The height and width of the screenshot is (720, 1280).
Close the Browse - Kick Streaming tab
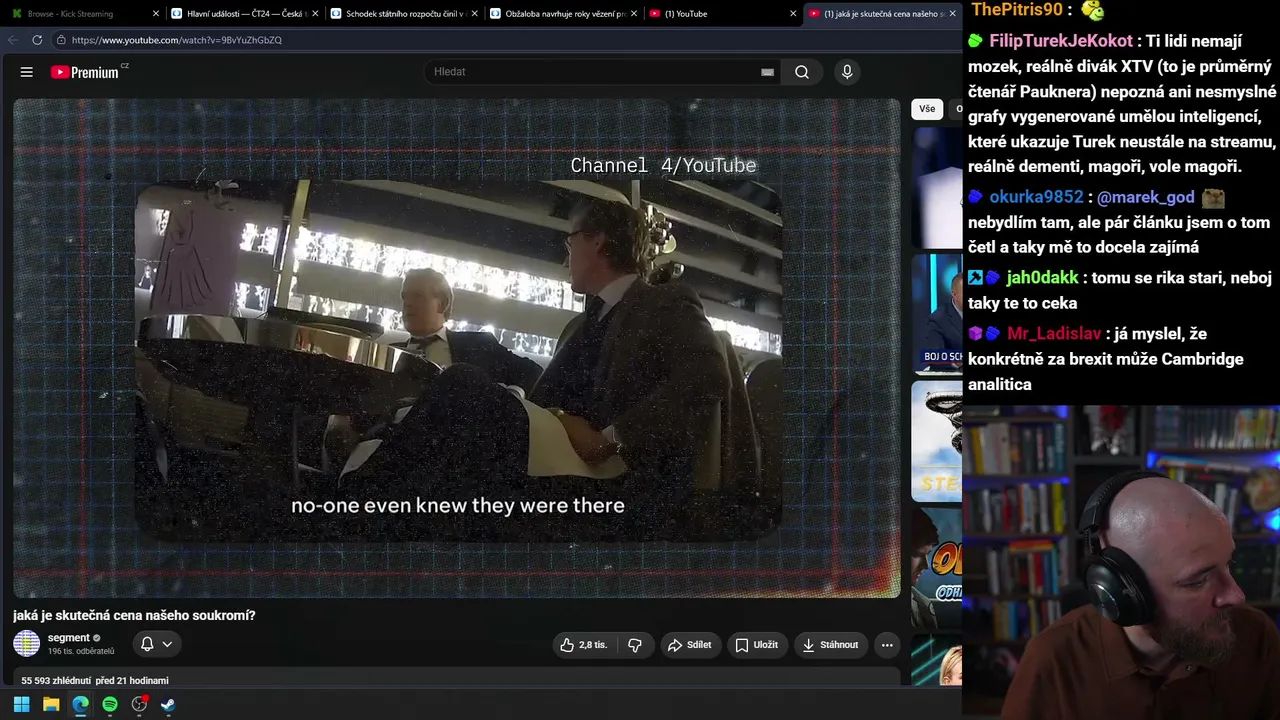(x=156, y=14)
